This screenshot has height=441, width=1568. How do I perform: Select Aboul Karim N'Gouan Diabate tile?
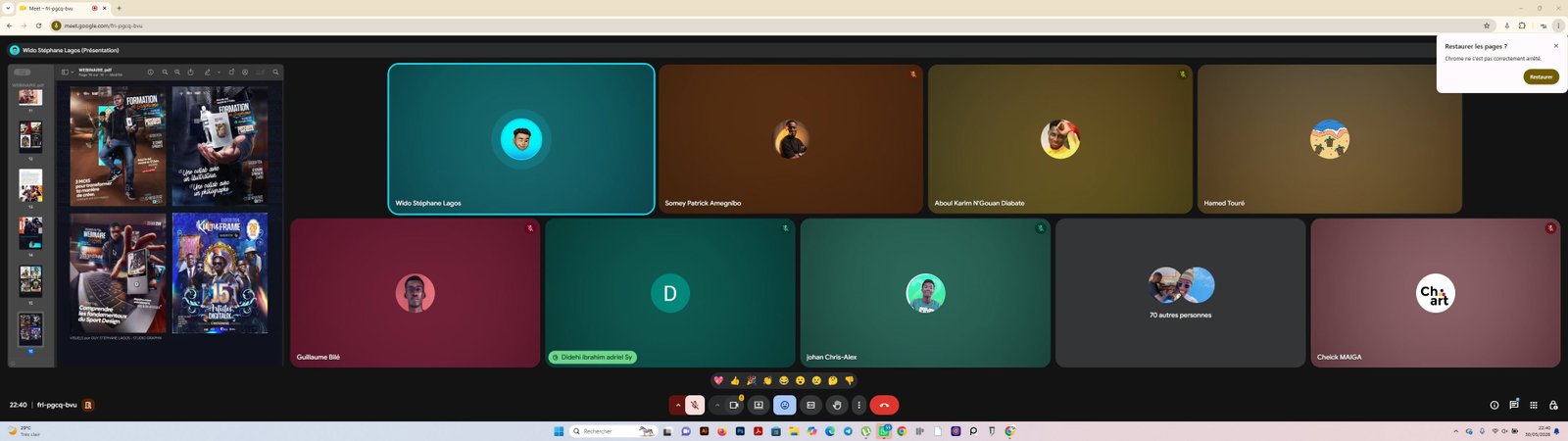click(1060, 139)
